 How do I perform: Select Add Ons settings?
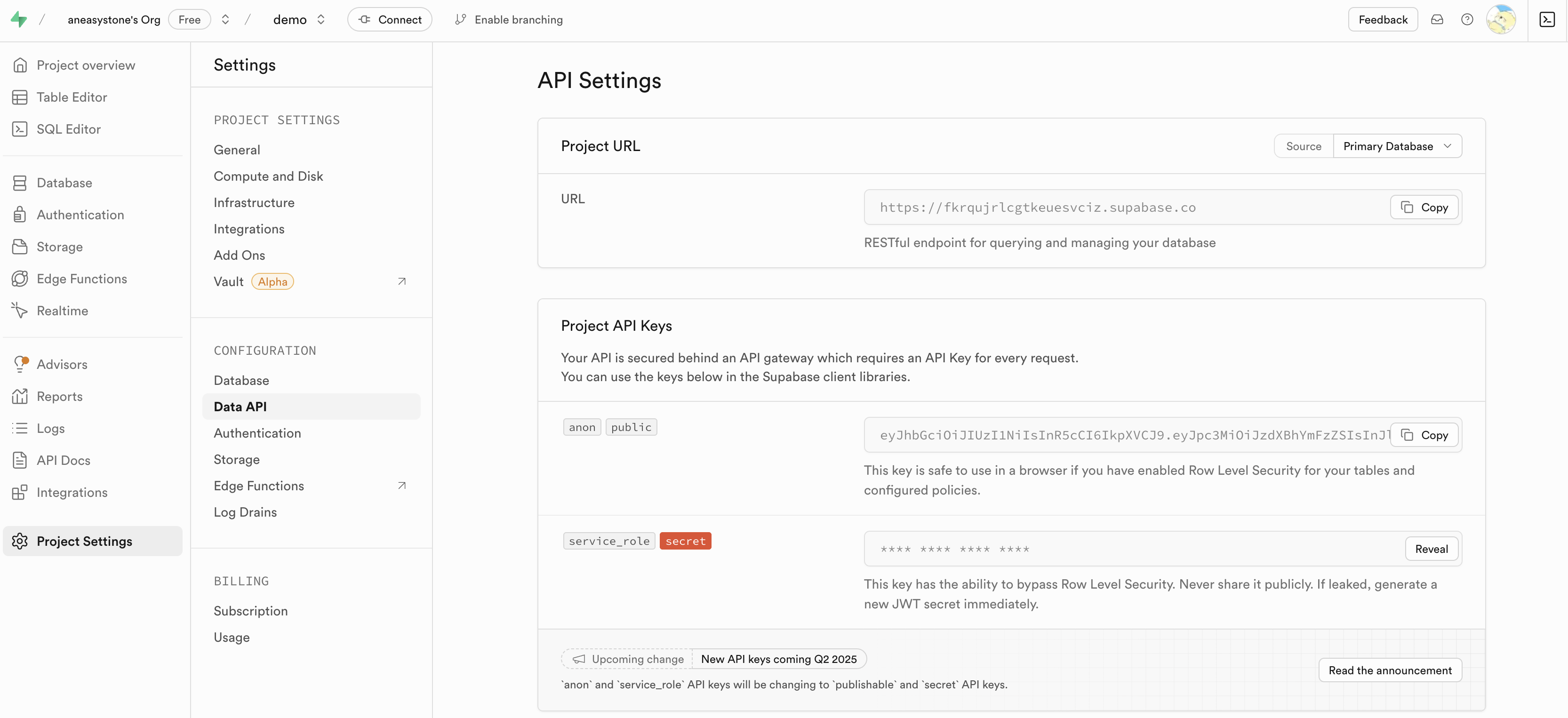pyautogui.click(x=239, y=255)
